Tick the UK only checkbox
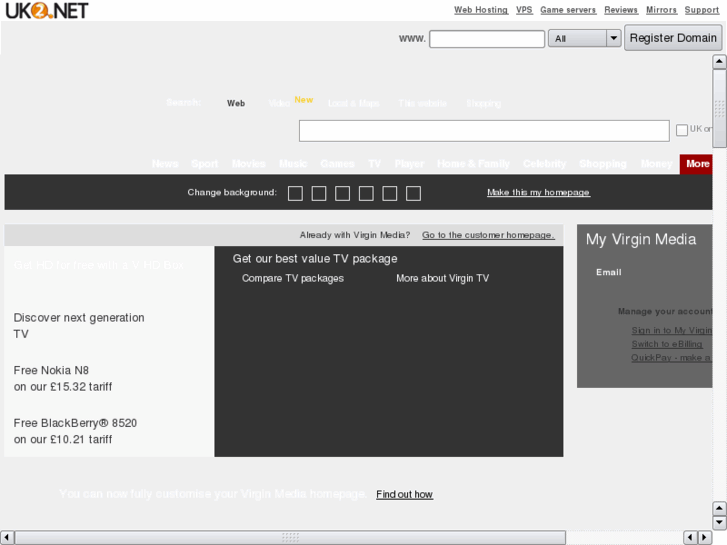This screenshot has width=727, height=545. pyautogui.click(x=682, y=130)
